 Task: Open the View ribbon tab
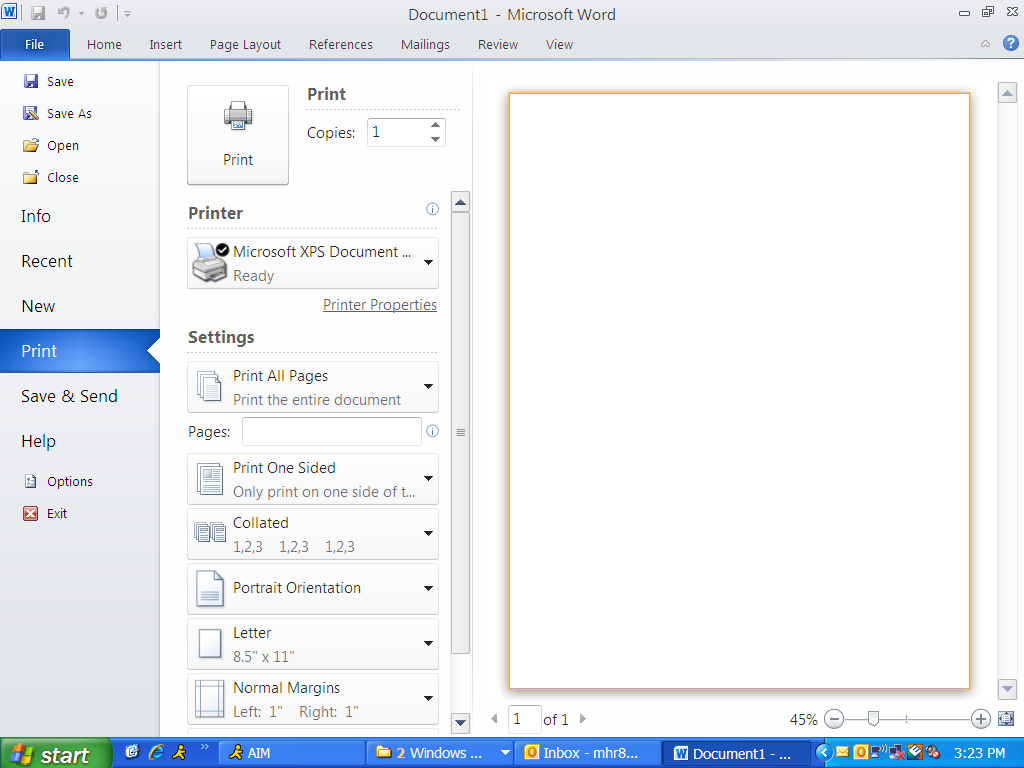(560, 44)
